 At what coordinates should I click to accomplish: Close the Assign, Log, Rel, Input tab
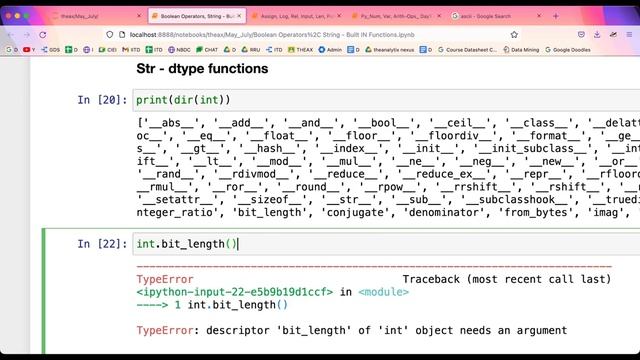[x=339, y=16]
